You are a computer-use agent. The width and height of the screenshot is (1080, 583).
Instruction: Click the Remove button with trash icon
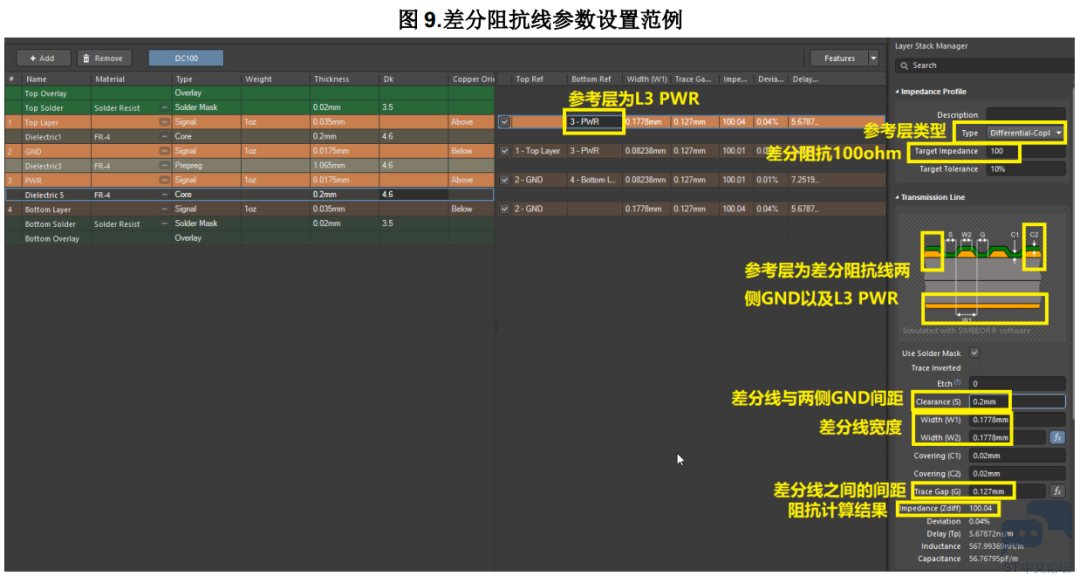104,59
